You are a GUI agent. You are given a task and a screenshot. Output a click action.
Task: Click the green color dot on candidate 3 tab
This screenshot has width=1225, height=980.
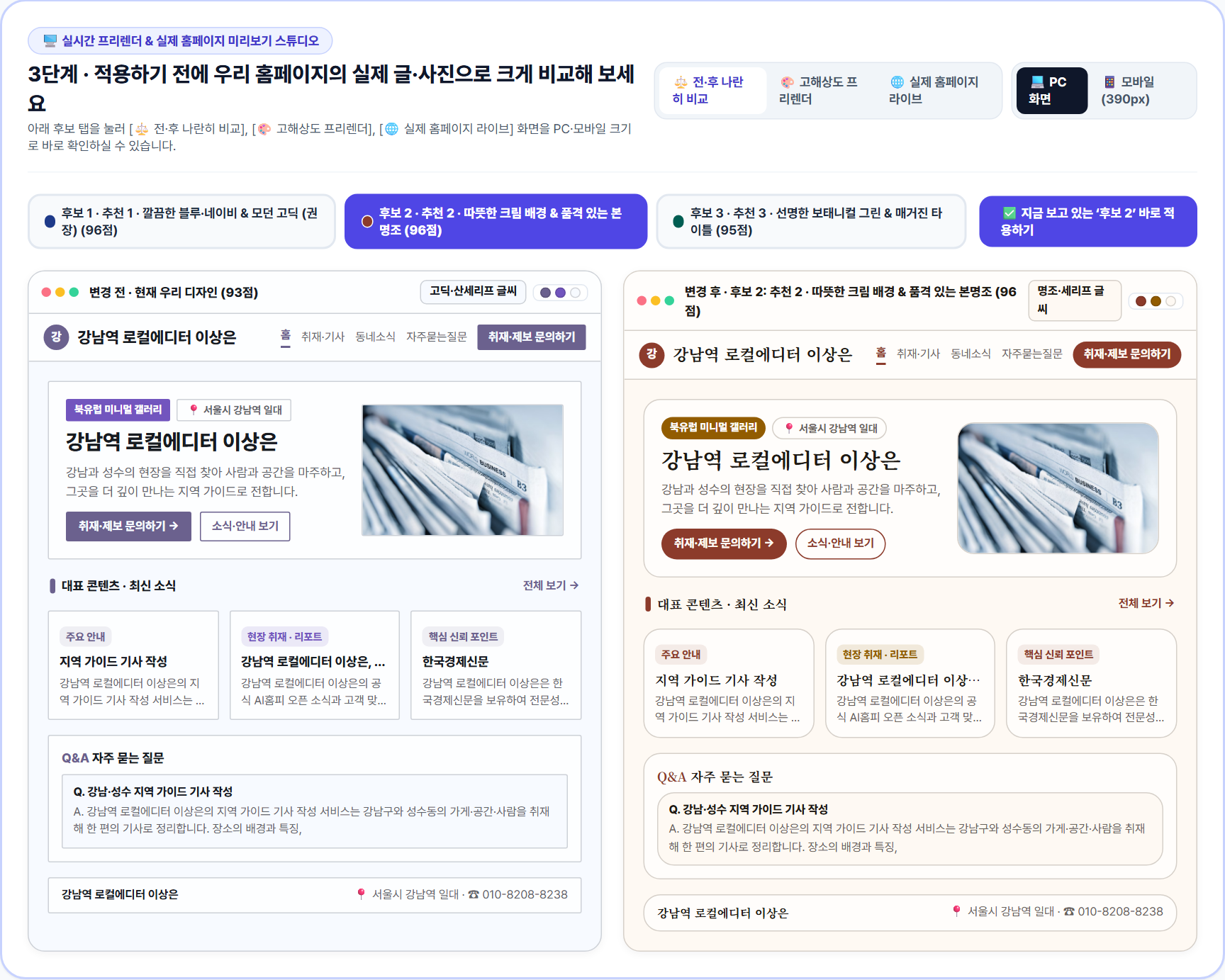678,222
